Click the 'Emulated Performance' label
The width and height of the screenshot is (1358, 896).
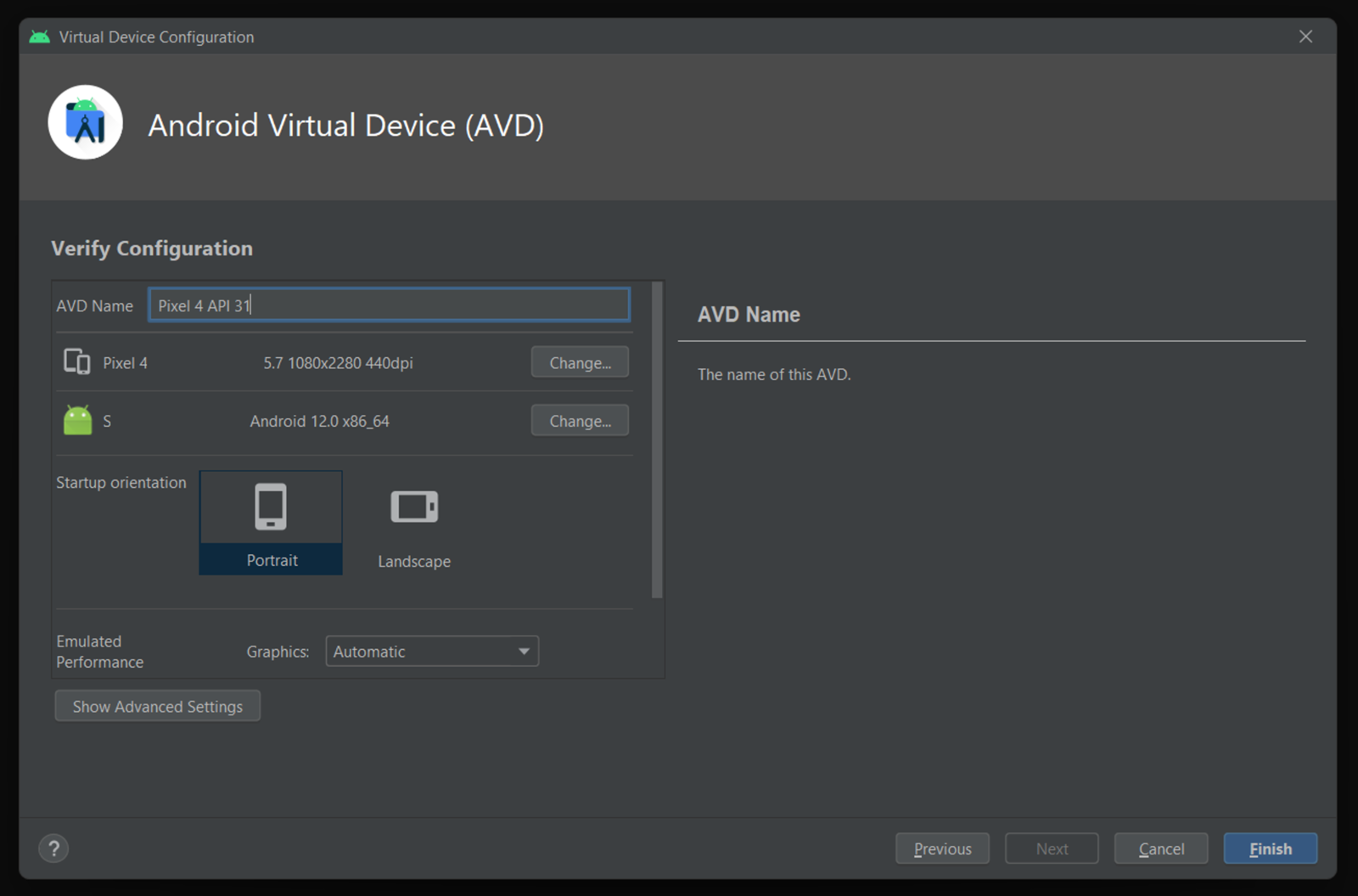click(100, 652)
